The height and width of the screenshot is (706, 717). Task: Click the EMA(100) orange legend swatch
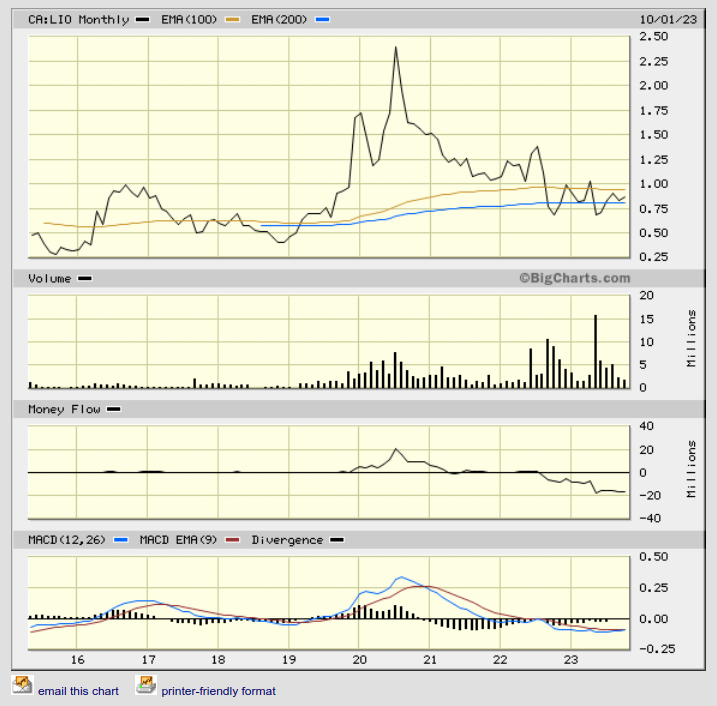233,20
